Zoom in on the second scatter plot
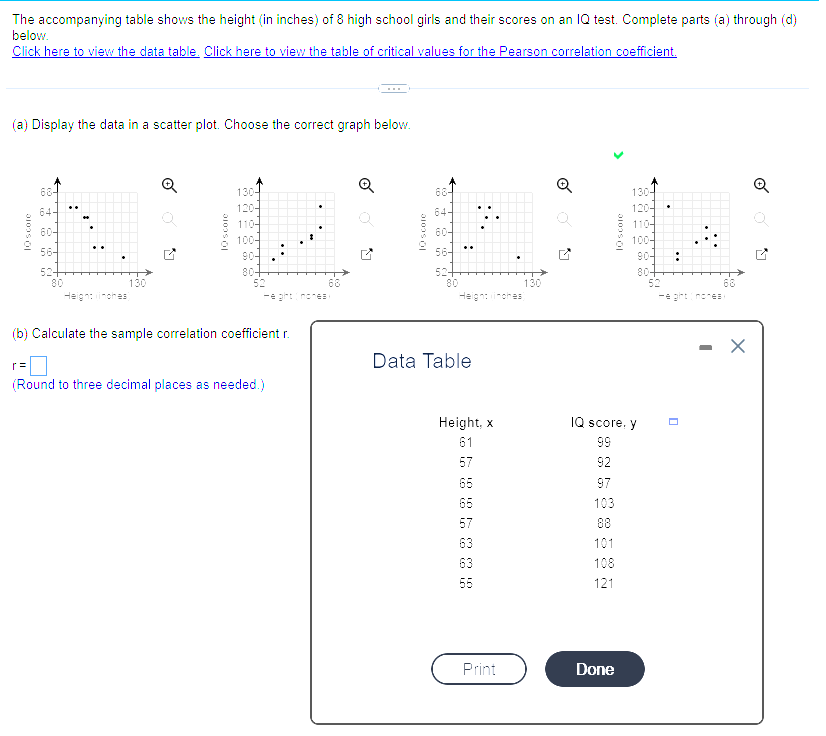The height and width of the screenshot is (736, 826). (x=366, y=186)
